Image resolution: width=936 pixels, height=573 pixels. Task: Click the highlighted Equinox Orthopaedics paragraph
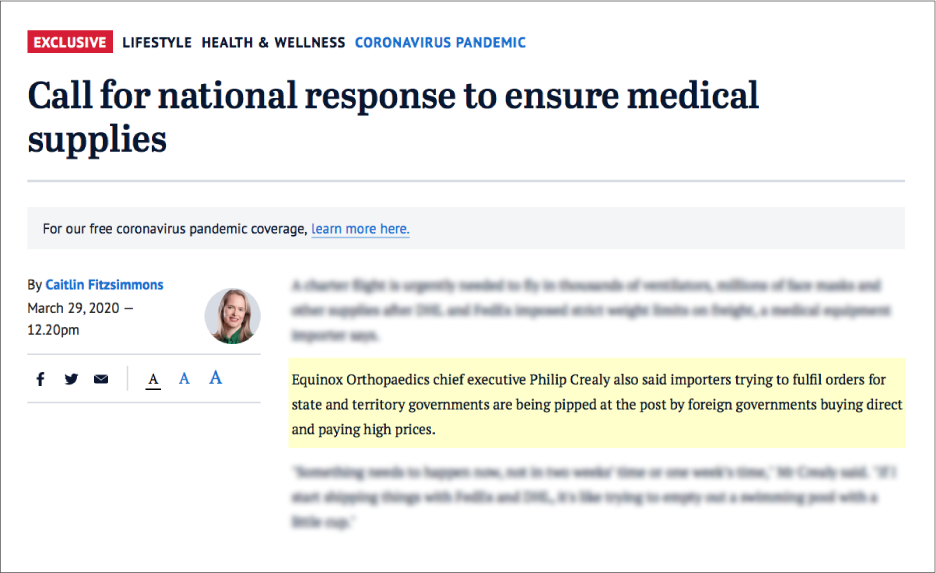click(x=597, y=403)
